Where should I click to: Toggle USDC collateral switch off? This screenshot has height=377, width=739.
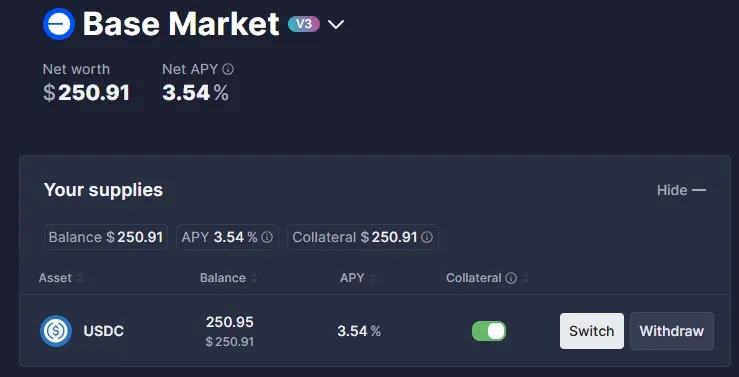[x=489, y=331]
